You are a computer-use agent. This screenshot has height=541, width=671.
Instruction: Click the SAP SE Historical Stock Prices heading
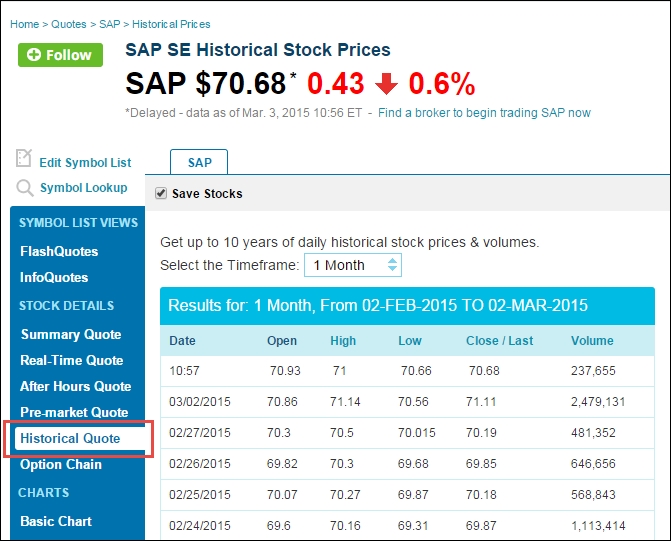pos(258,50)
